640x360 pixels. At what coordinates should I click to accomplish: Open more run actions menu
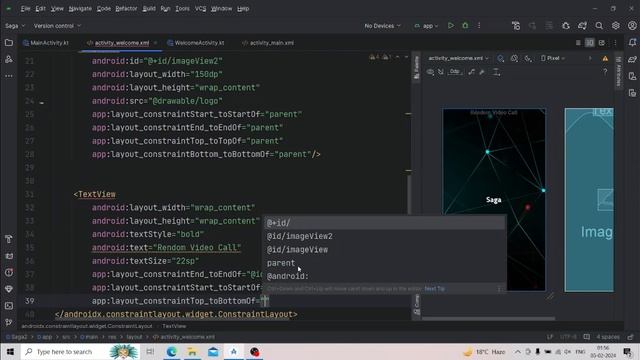coord(479,26)
